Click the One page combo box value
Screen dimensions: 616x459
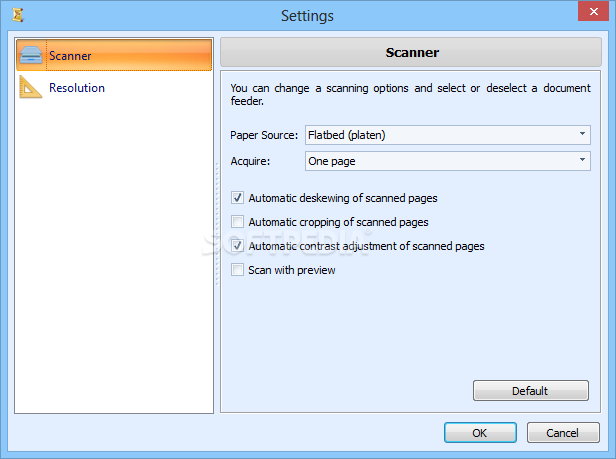tap(332, 161)
